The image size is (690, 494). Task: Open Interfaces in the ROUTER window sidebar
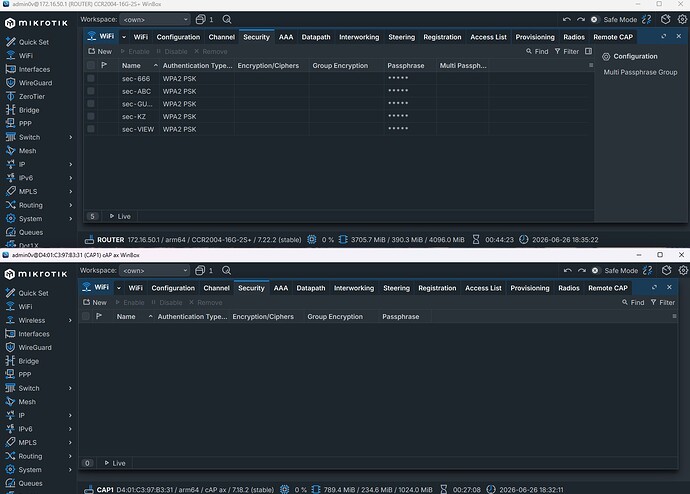click(x=28, y=69)
